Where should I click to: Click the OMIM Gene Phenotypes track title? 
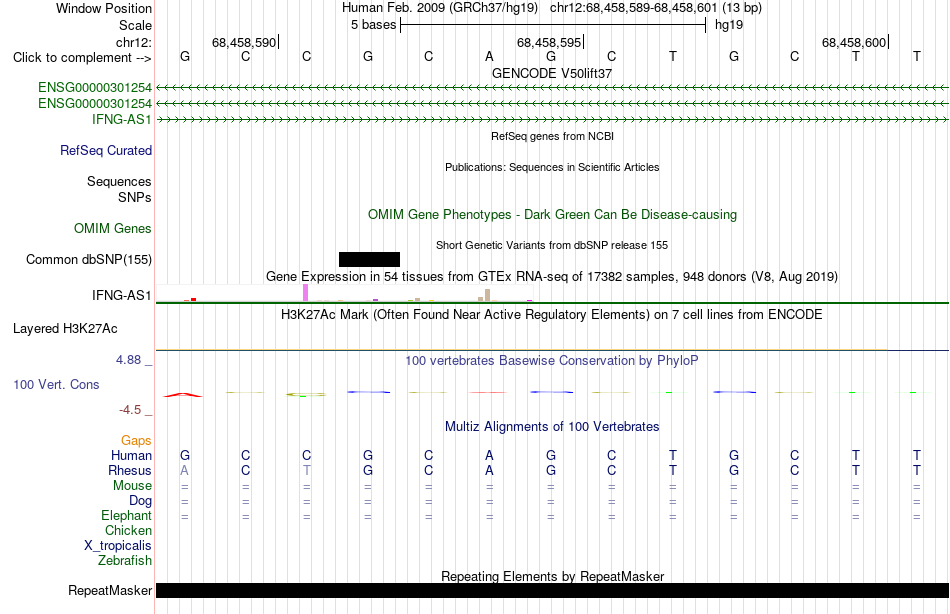(x=552, y=215)
